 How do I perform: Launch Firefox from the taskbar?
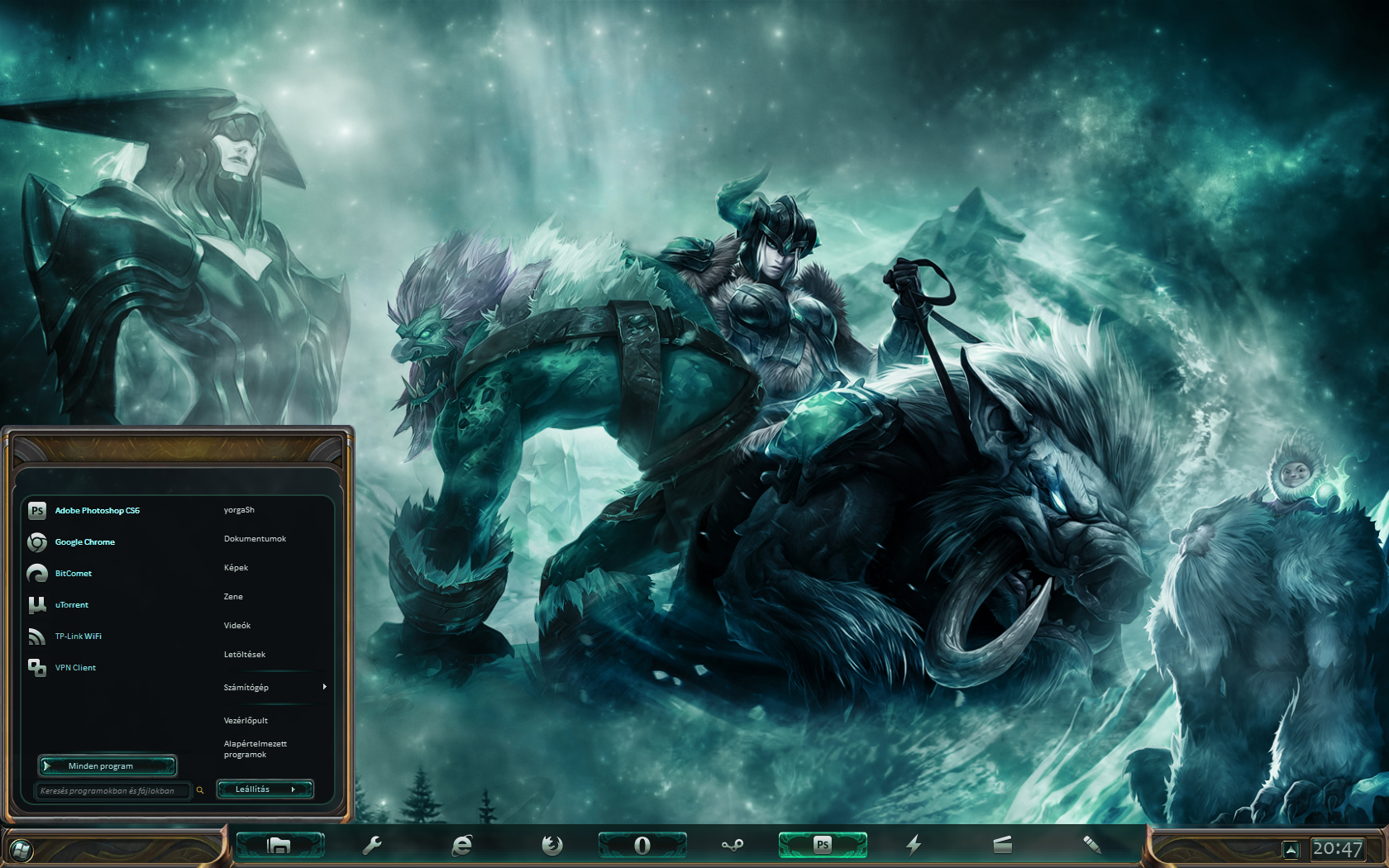pyautogui.click(x=552, y=845)
